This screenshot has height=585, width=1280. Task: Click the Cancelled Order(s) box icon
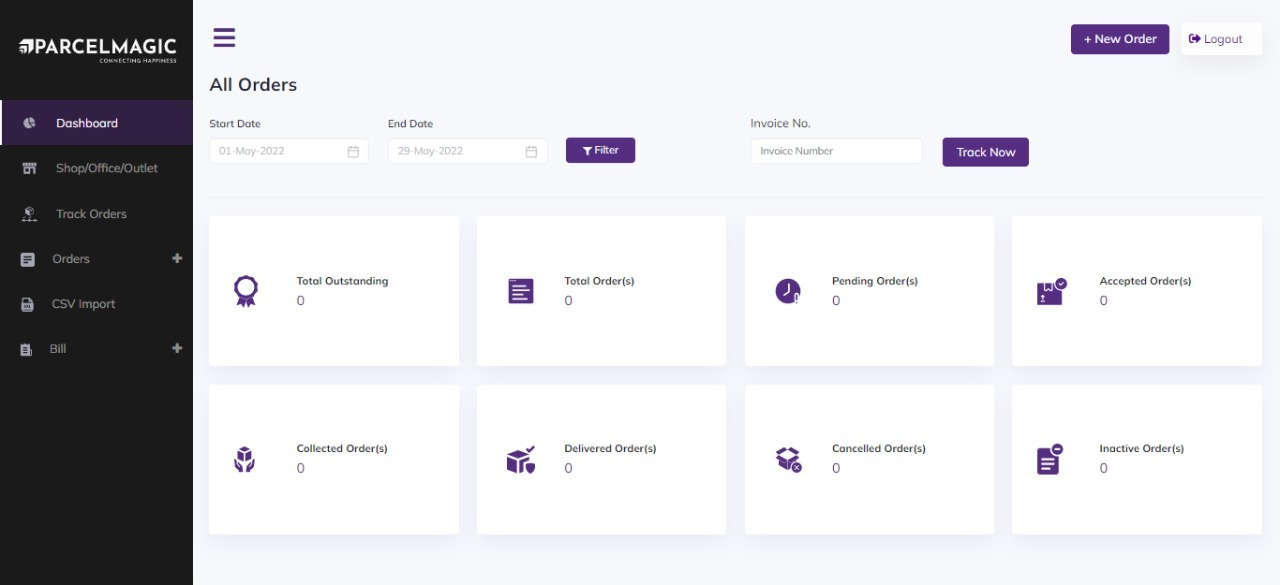[x=788, y=459]
